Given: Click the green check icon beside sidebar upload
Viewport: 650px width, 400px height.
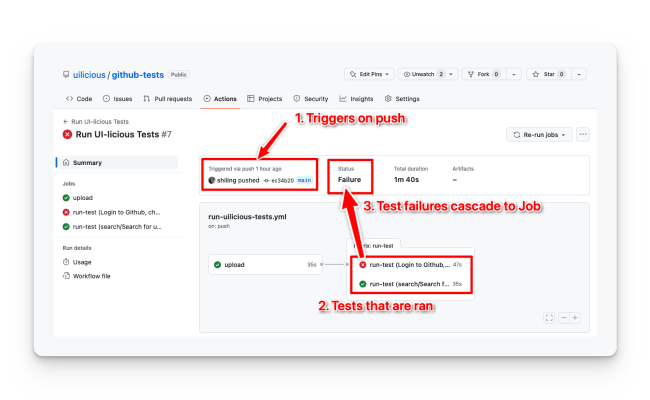Looking at the screenshot, I should [66, 198].
